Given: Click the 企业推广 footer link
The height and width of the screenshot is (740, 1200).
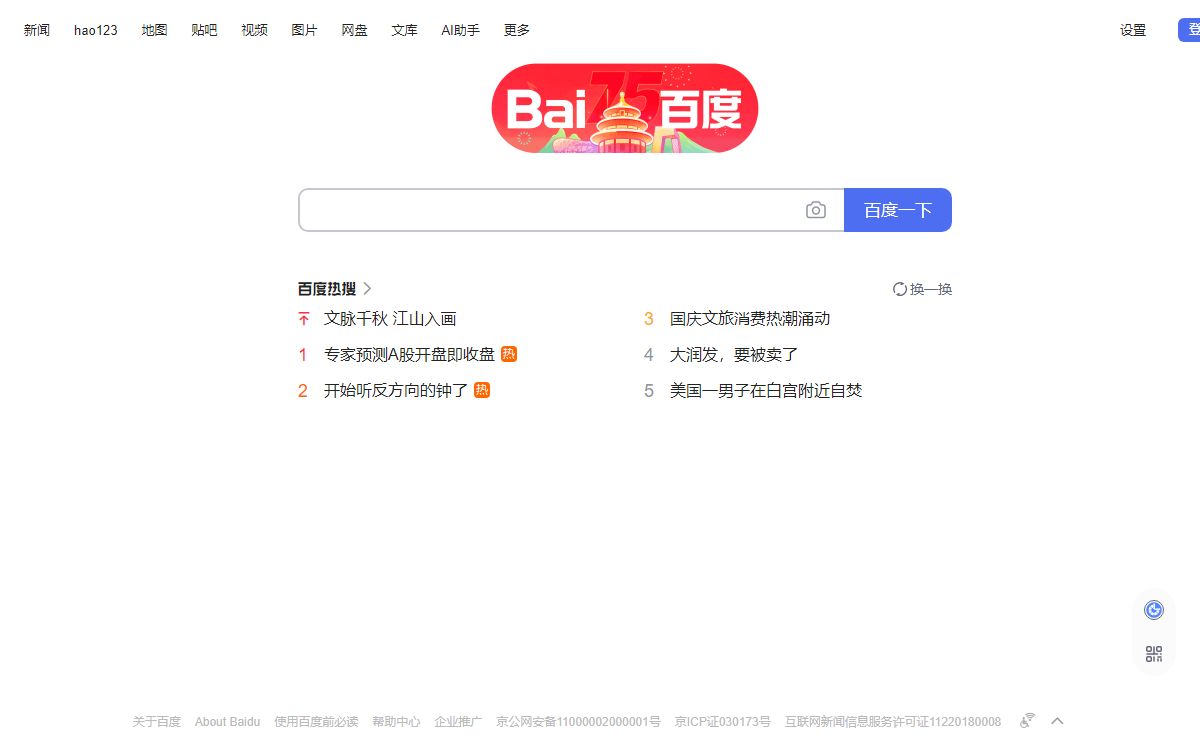Looking at the screenshot, I should point(458,721).
